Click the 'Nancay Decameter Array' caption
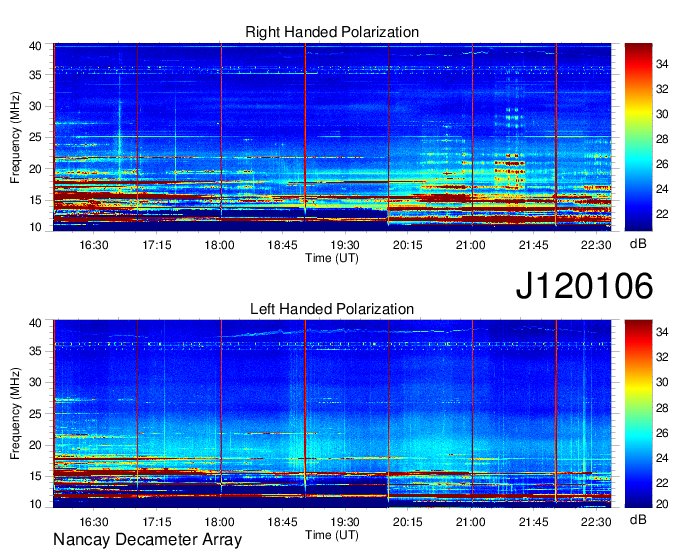Image resolution: width=680 pixels, height=552 pixels. (x=147, y=540)
